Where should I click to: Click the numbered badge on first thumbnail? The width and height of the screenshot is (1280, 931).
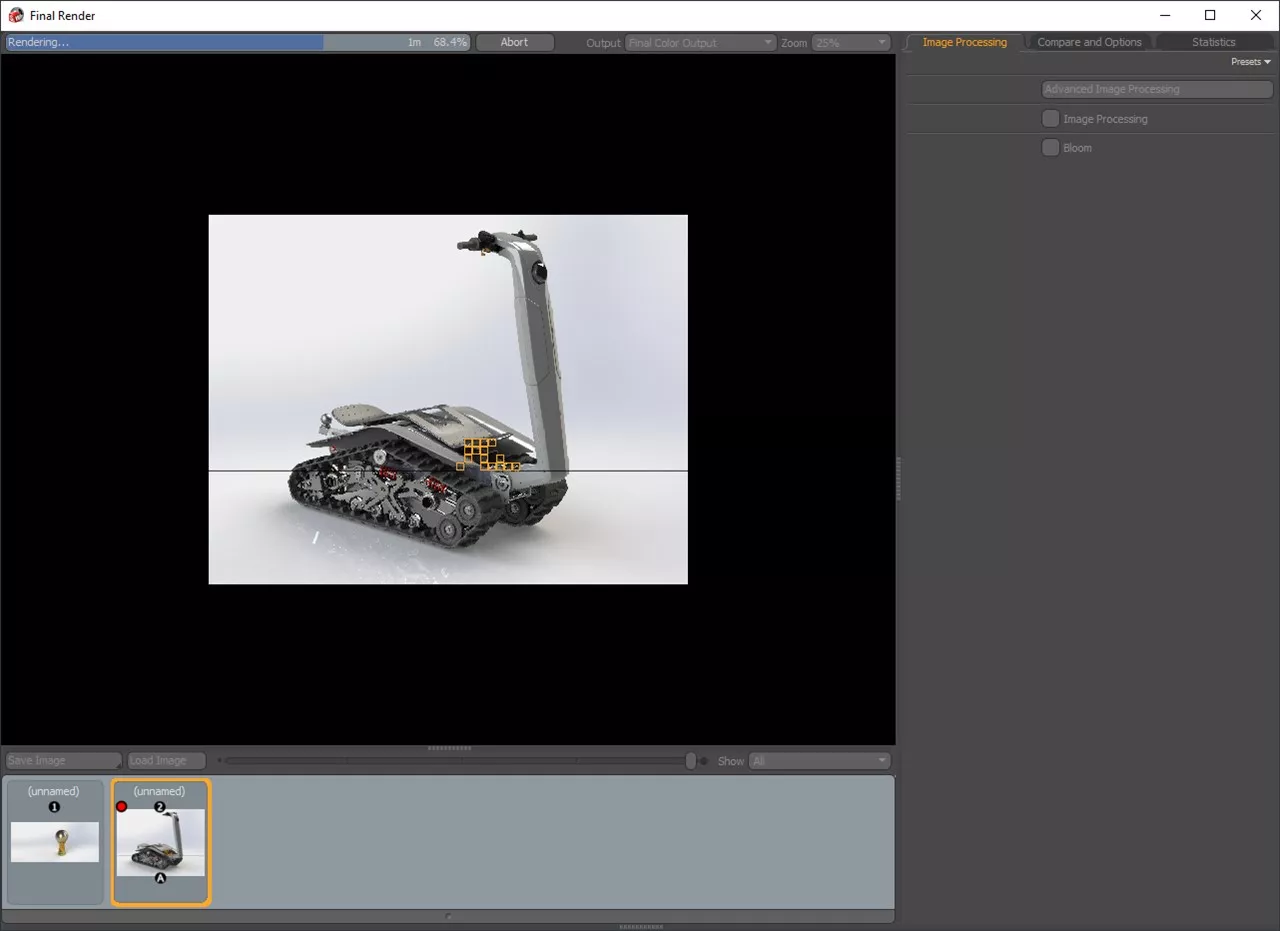(54, 806)
